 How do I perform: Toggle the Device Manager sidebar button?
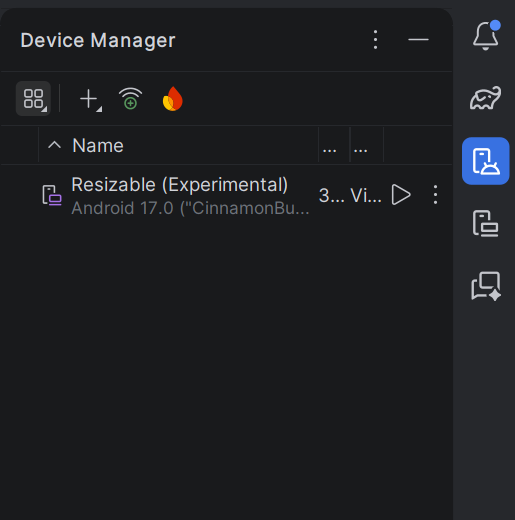click(x=486, y=161)
